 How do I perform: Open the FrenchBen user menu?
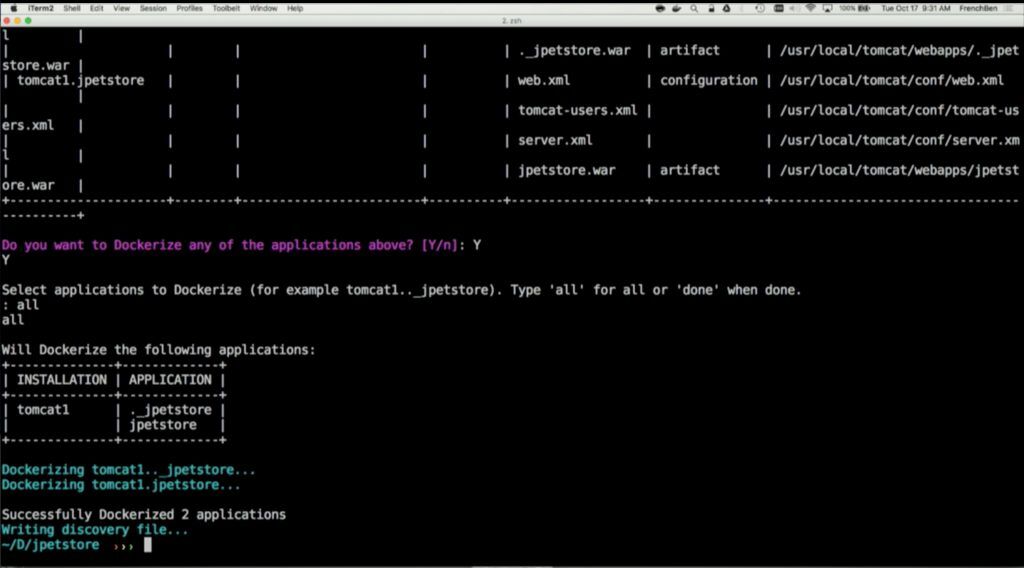coord(978,8)
